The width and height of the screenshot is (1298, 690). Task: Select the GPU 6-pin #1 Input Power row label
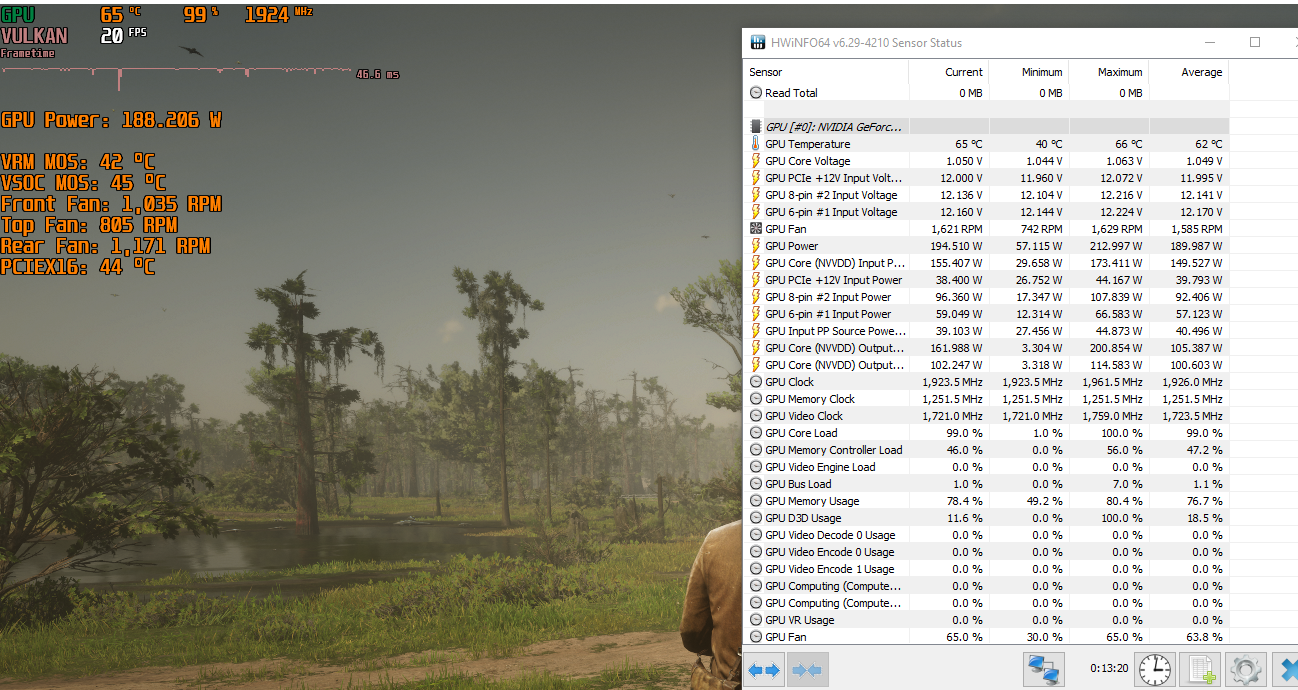pyautogui.click(x=828, y=314)
